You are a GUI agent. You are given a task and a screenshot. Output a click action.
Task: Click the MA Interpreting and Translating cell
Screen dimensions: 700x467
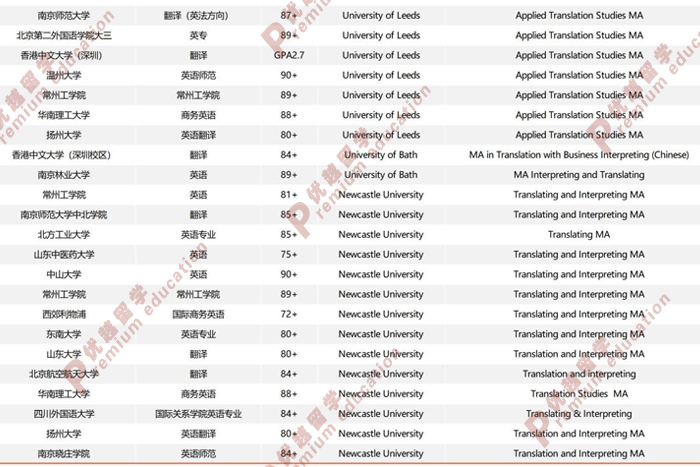(579, 175)
